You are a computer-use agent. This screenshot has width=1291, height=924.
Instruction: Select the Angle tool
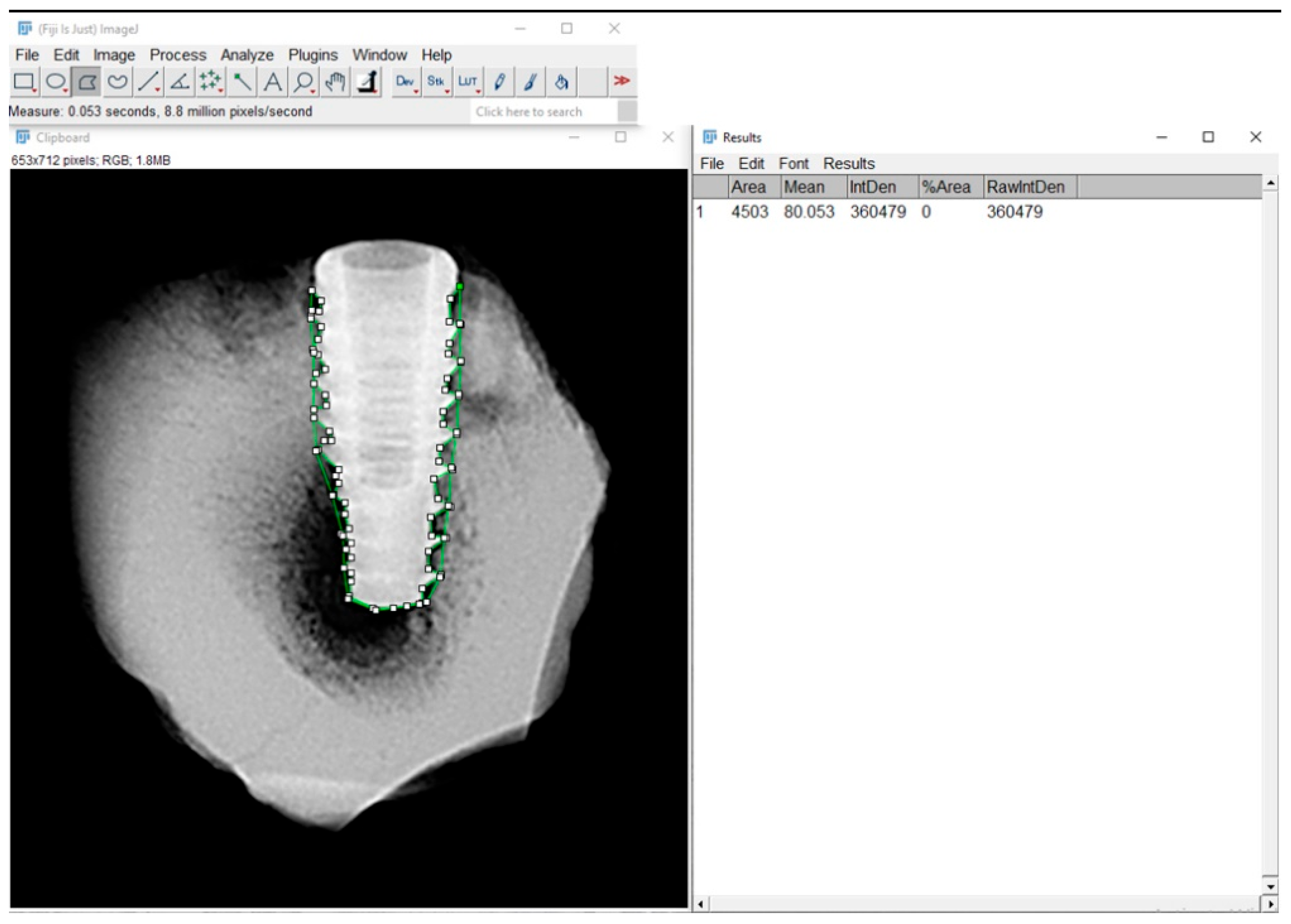[180, 82]
